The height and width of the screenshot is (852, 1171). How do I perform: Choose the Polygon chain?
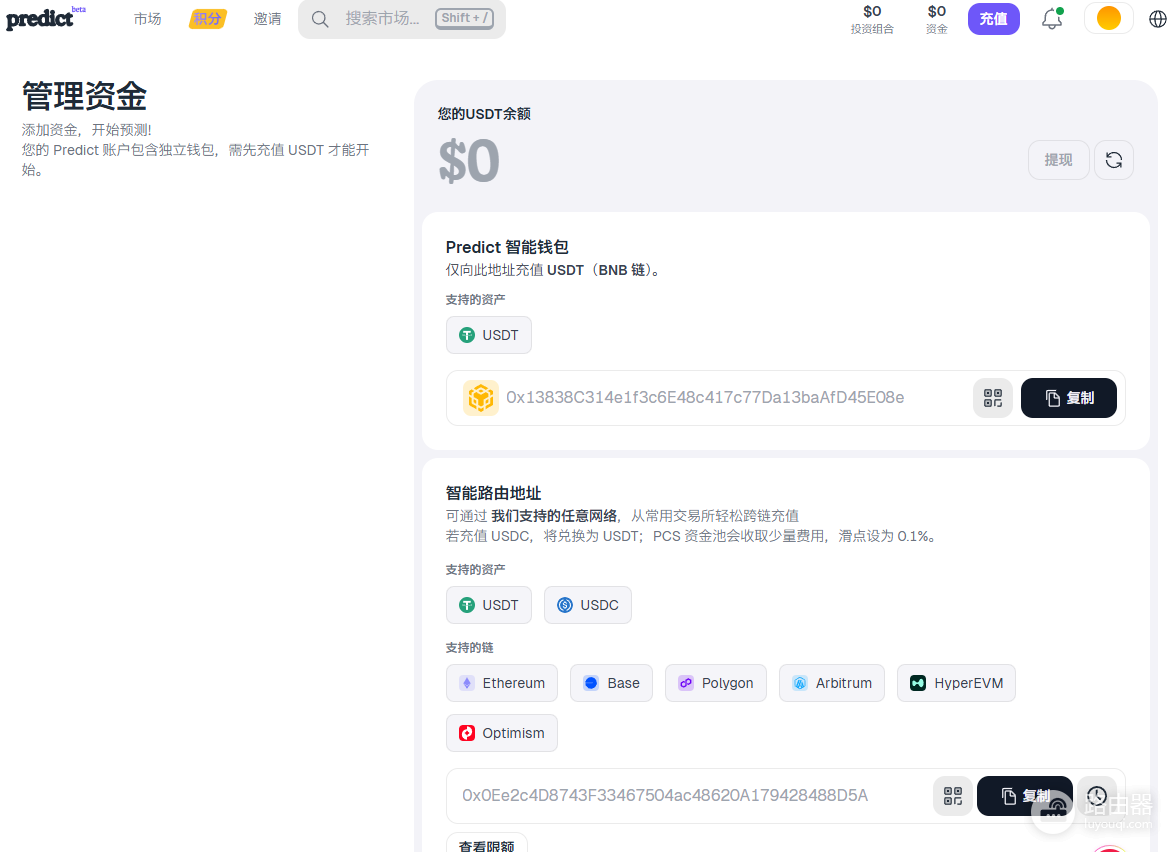click(x=715, y=683)
